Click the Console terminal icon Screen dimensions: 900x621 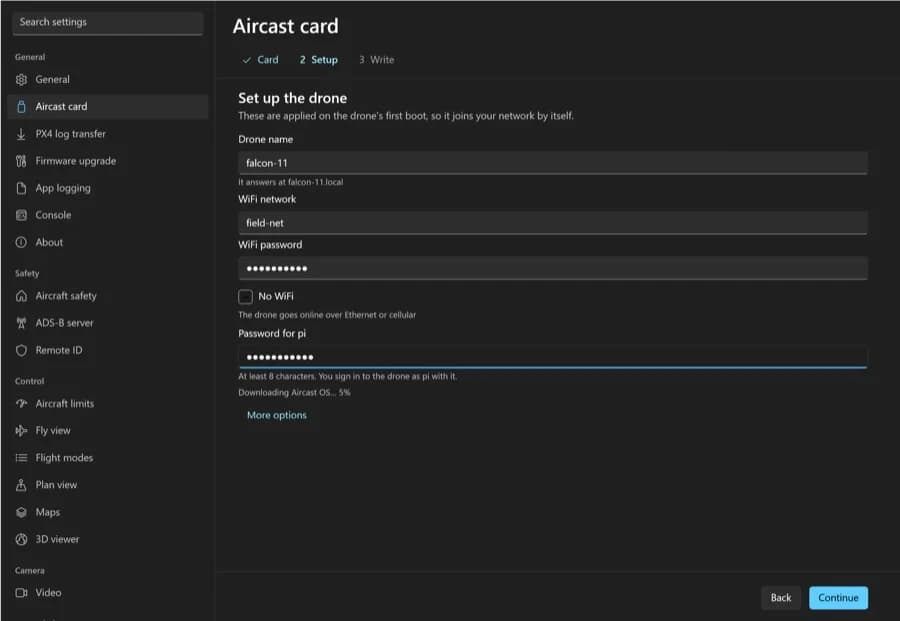(x=21, y=215)
